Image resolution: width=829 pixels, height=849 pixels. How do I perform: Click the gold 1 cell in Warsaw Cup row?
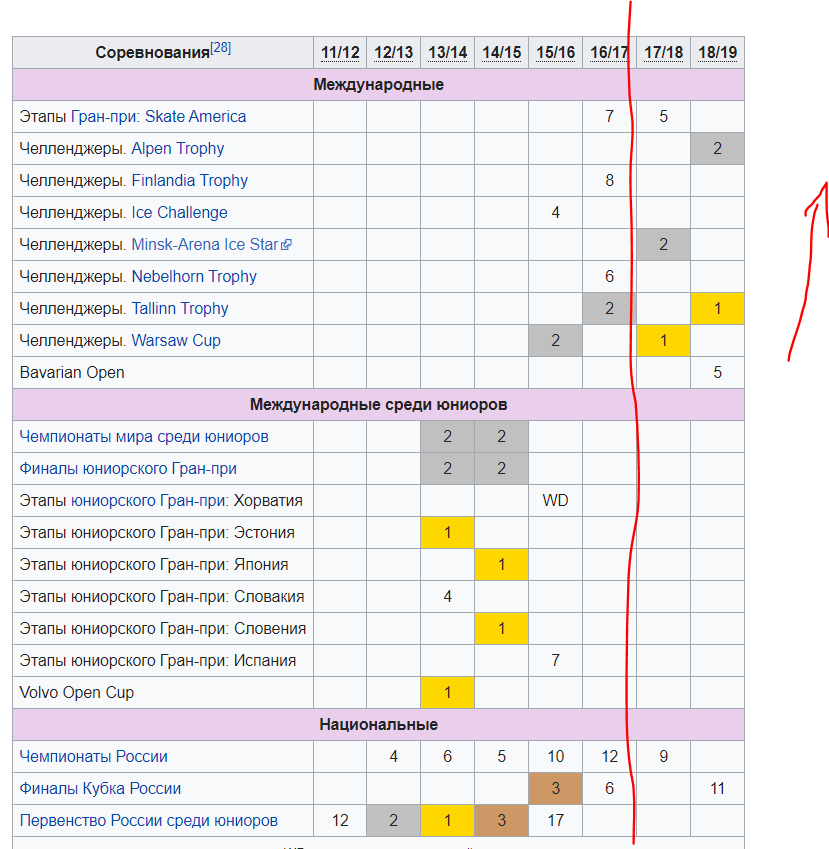pyautogui.click(x=663, y=340)
